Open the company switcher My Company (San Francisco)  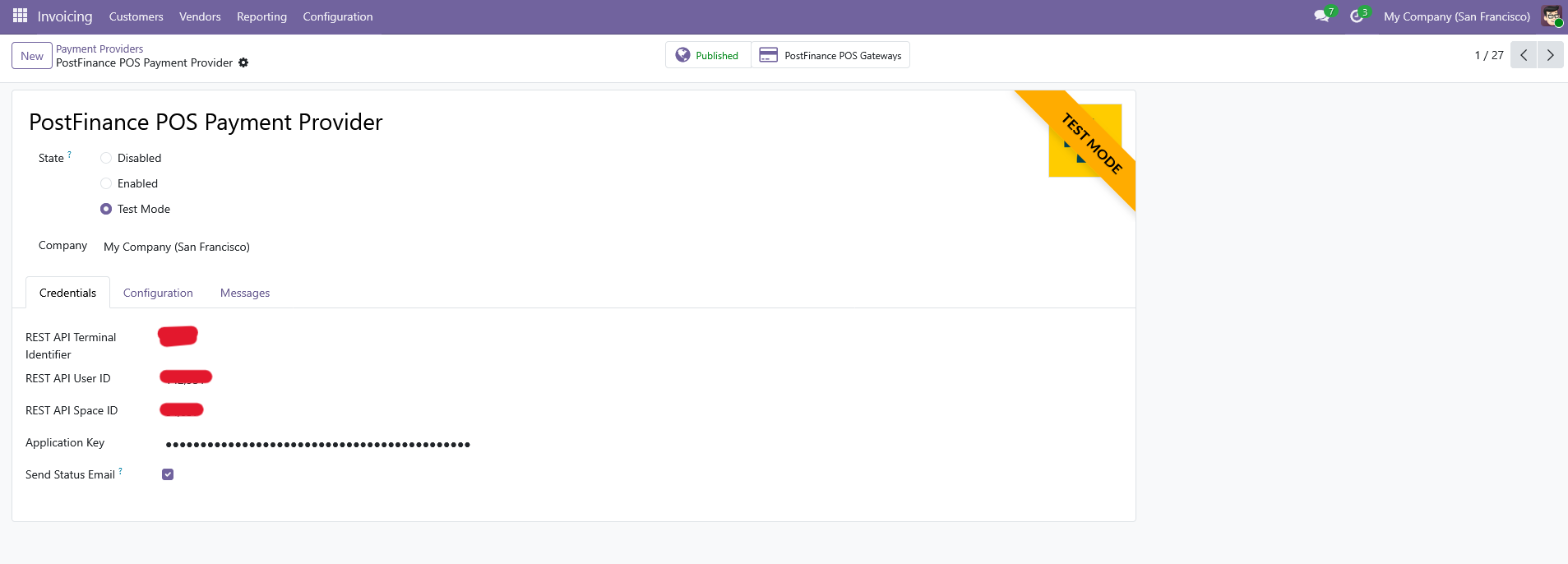tap(1456, 16)
